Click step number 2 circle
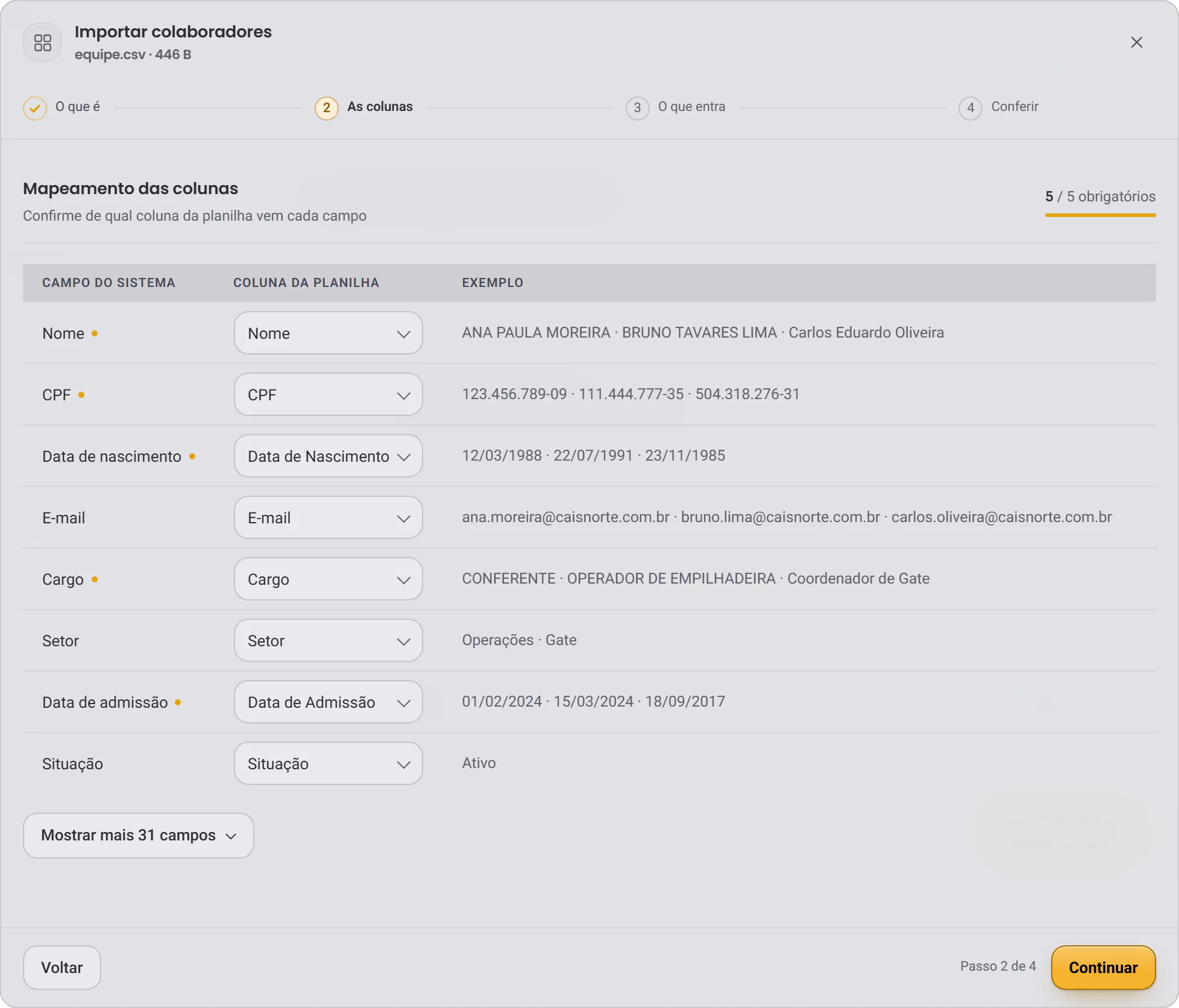This screenshot has width=1179, height=1008. (x=327, y=108)
